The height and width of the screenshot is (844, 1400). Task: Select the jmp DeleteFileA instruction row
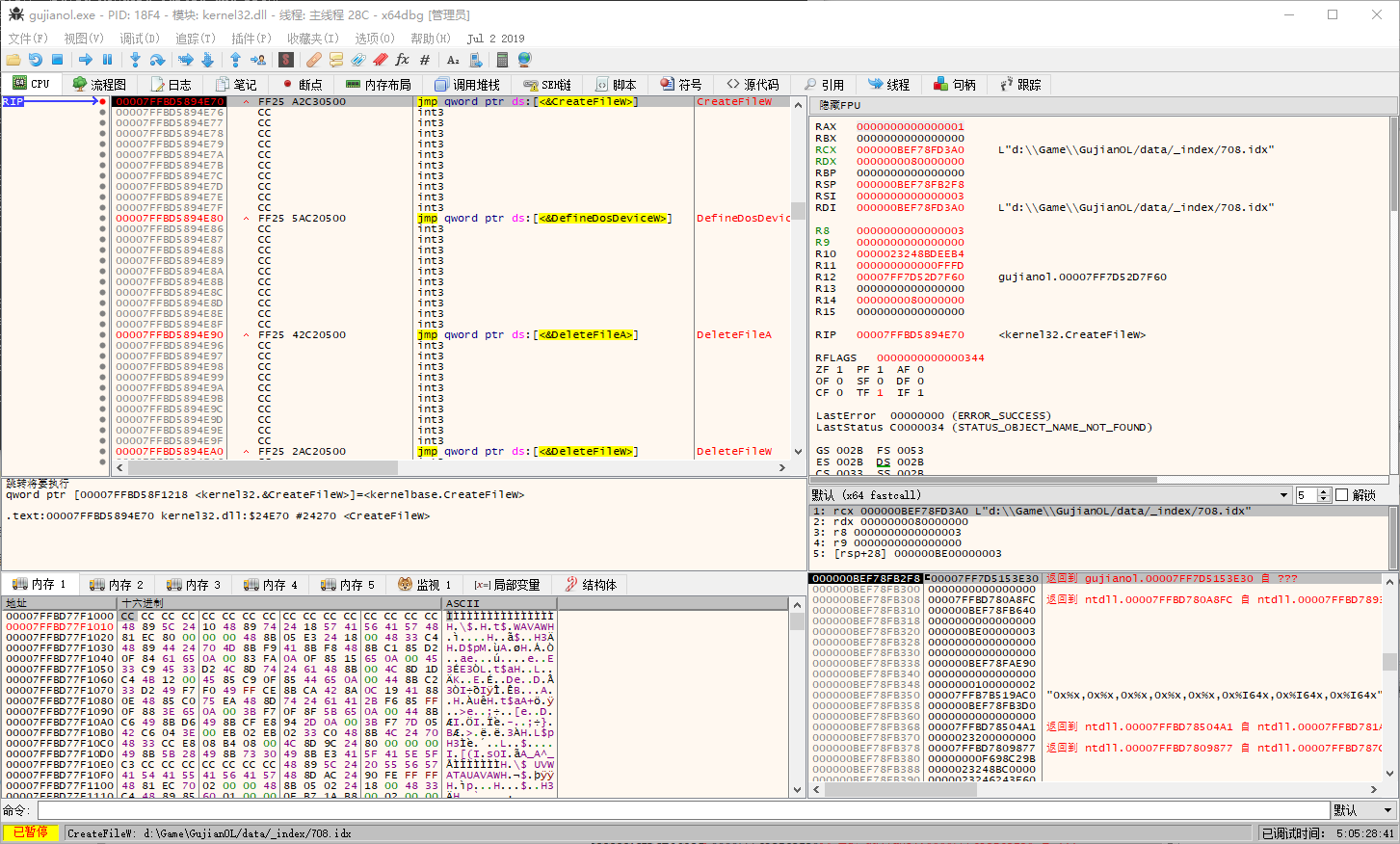tap(450, 335)
